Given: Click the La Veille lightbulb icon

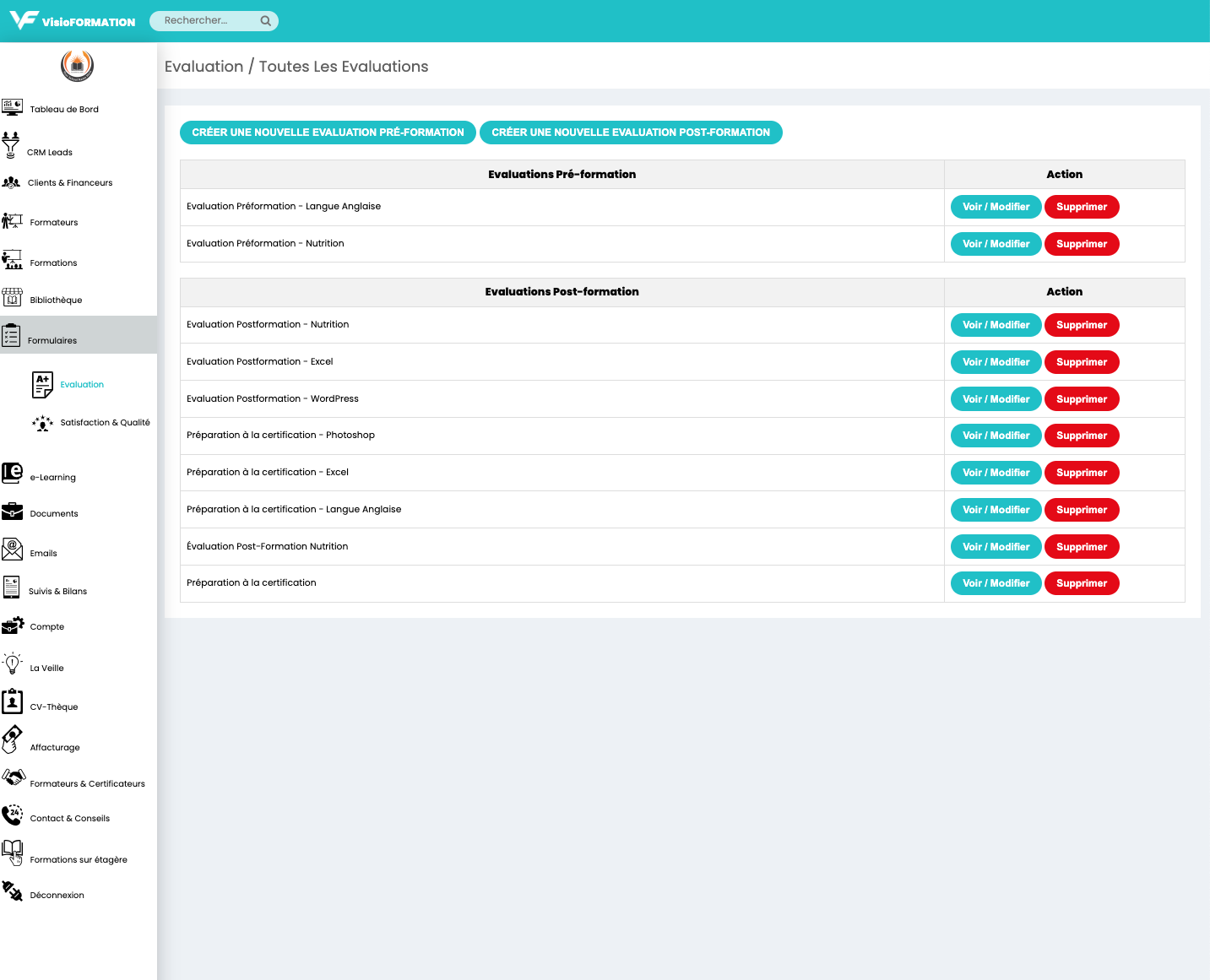Looking at the screenshot, I should click(x=12, y=663).
